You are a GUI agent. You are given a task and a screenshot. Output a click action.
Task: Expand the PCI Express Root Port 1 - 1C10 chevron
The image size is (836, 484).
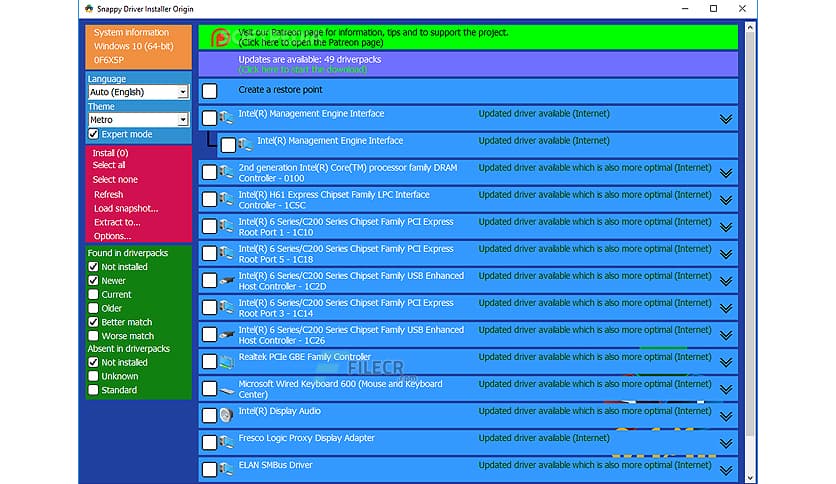tap(726, 227)
